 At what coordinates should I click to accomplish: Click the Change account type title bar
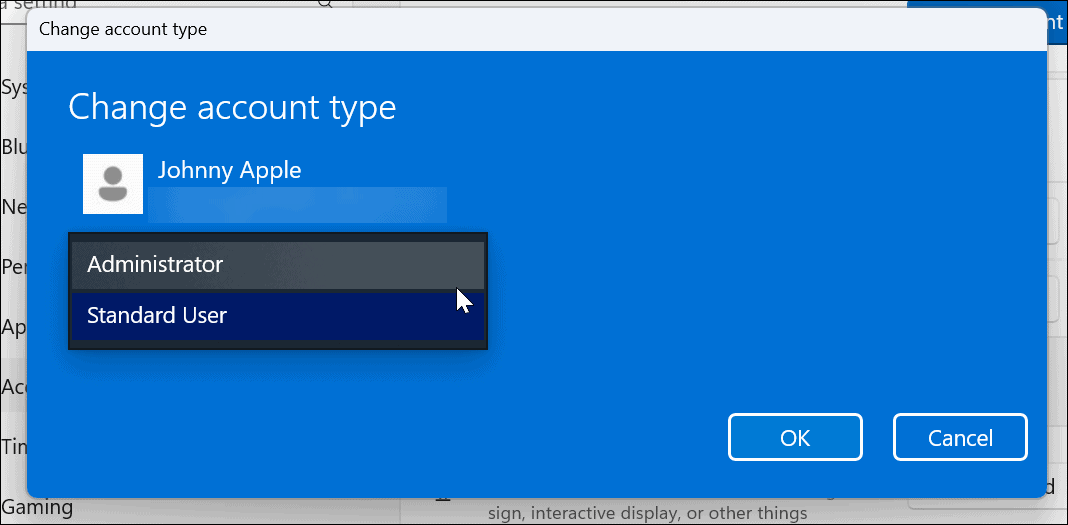point(537,29)
